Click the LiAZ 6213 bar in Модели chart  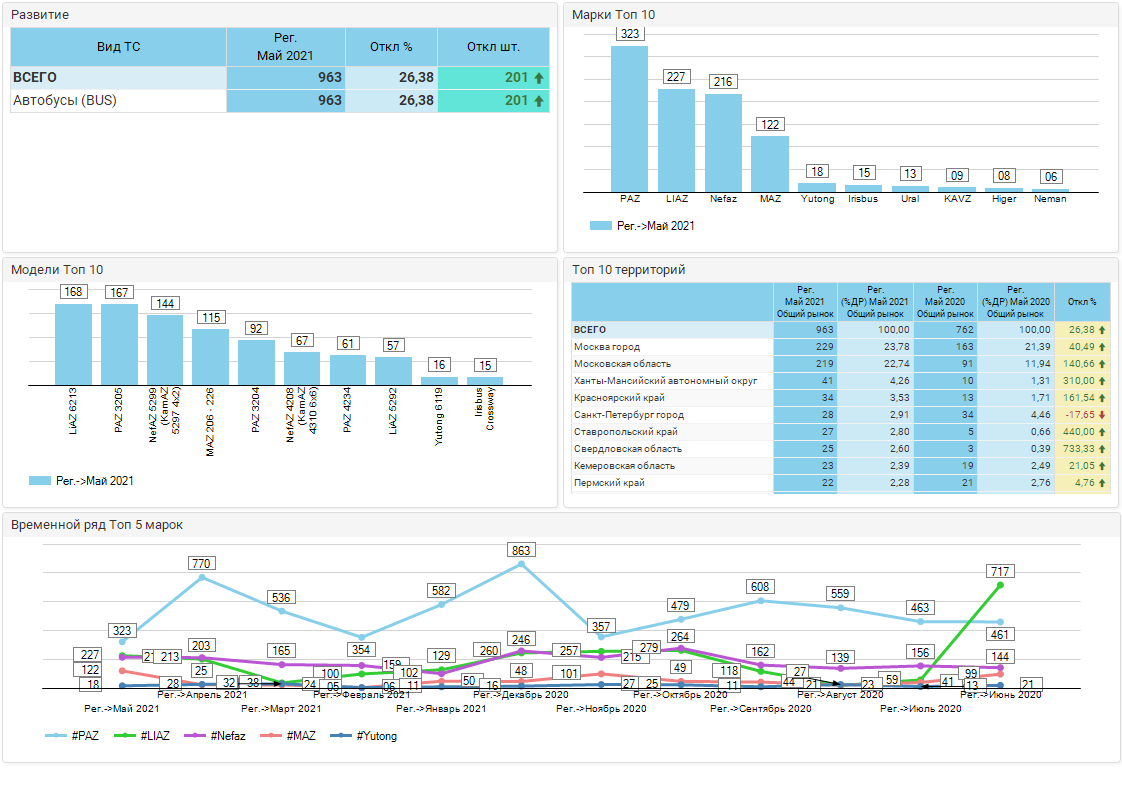pyautogui.click(x=73, y=345)
